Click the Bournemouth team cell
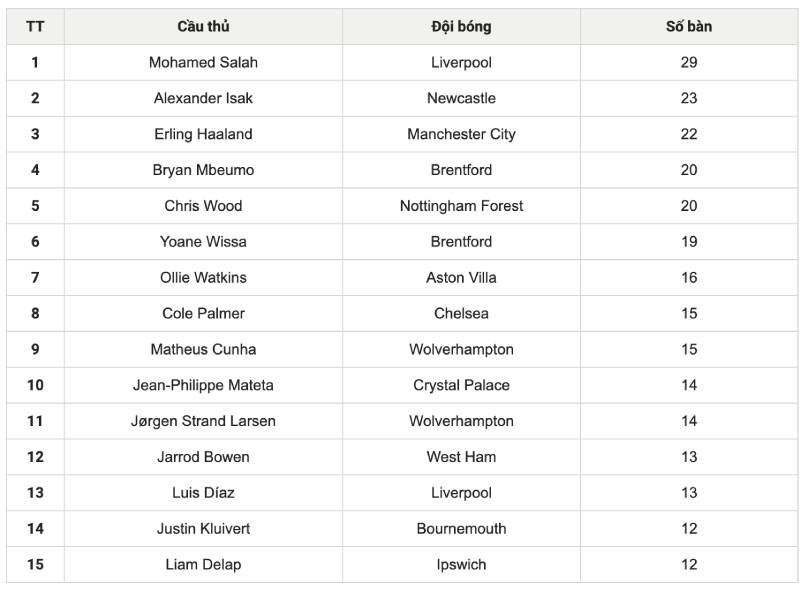 tap(461, 529)
